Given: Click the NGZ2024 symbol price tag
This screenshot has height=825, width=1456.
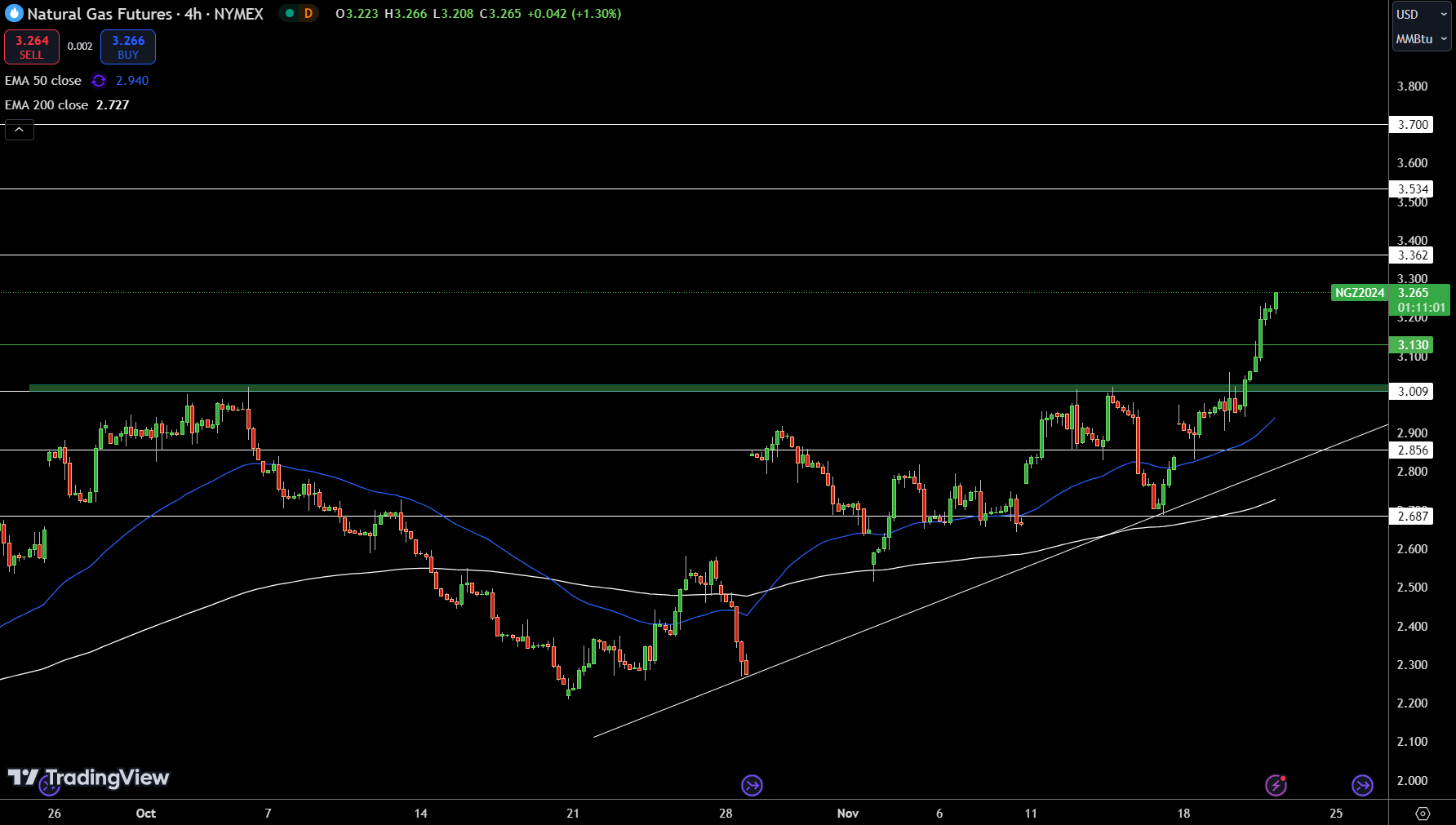Looking at the screenshot, I should point(1360,293).
